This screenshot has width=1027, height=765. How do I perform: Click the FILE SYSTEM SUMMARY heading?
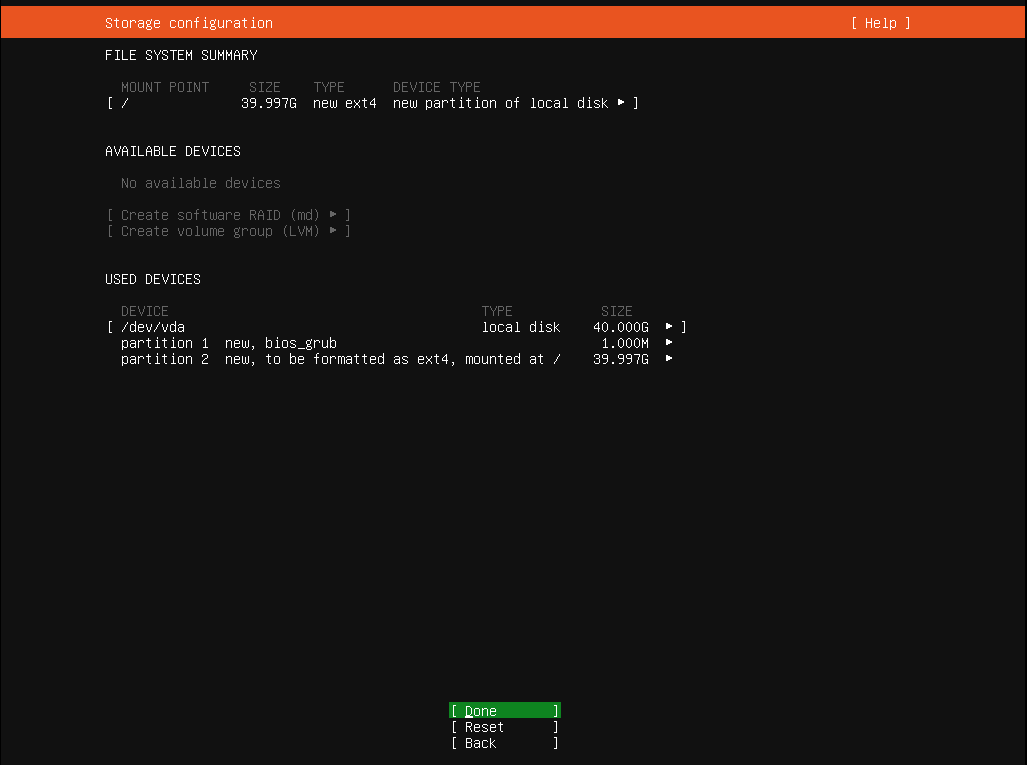183,55
